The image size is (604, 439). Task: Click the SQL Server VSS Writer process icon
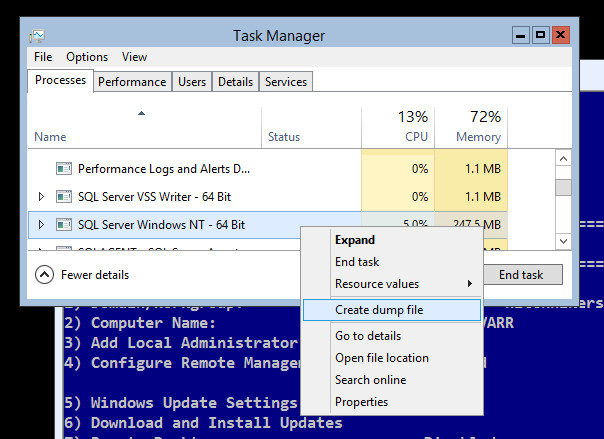coord(64,197)
